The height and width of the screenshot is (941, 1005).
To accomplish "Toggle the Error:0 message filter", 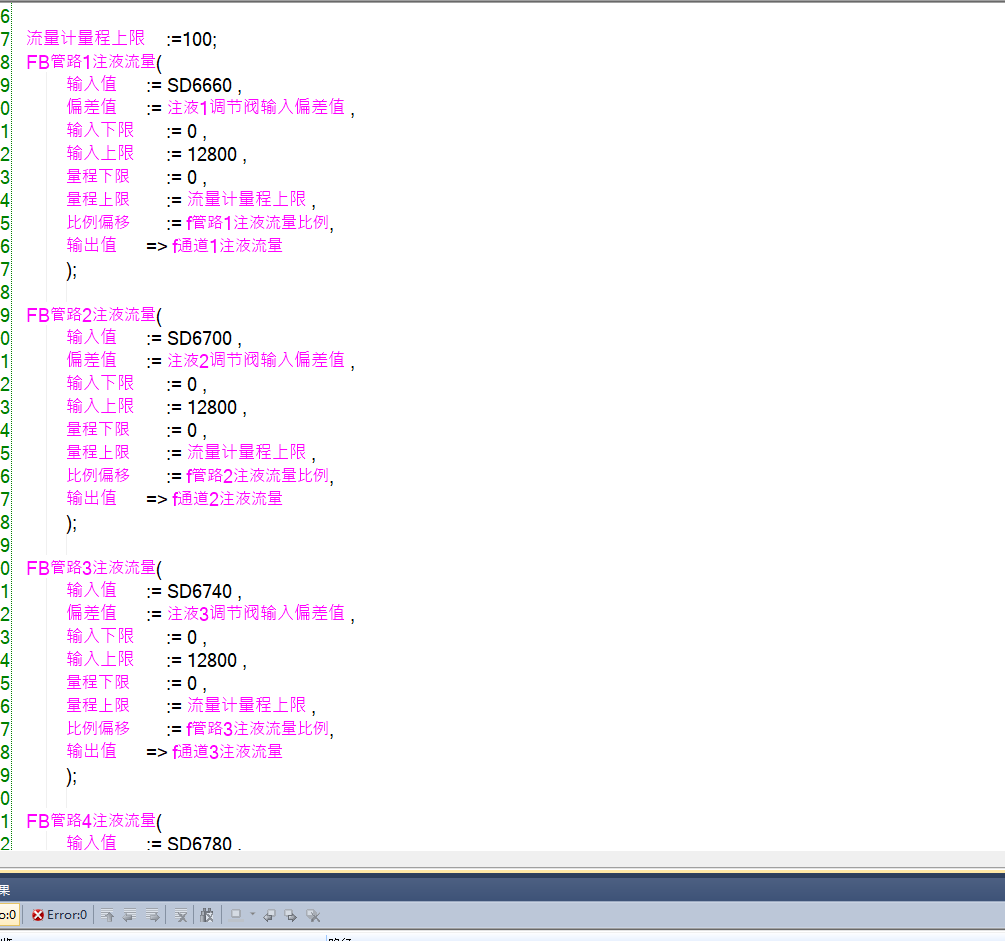I will click(x=60, y=914).
